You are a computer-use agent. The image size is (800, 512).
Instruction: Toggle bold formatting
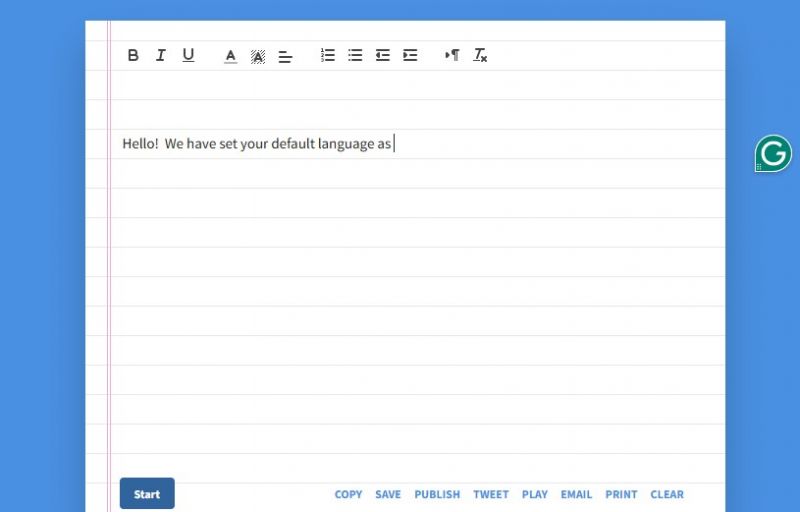pos(133,56)
